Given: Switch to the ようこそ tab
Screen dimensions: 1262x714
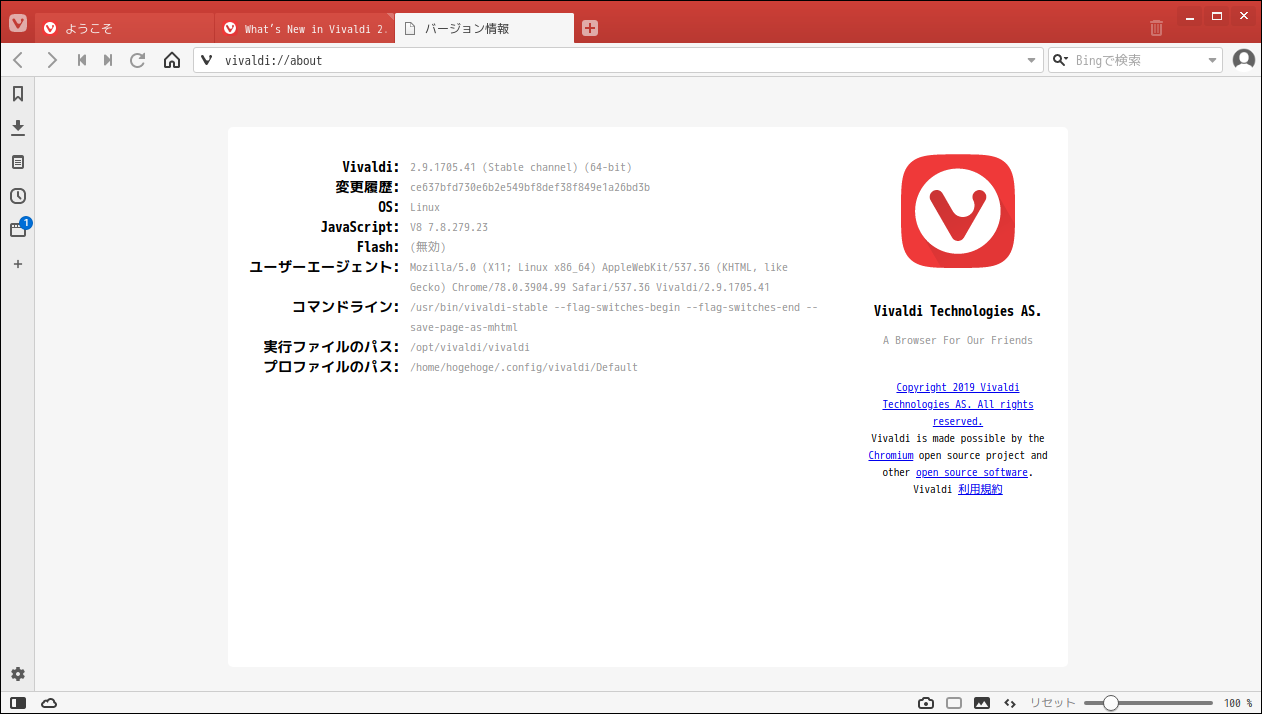Looking at the screenshot, I should (x=125, y=28).
